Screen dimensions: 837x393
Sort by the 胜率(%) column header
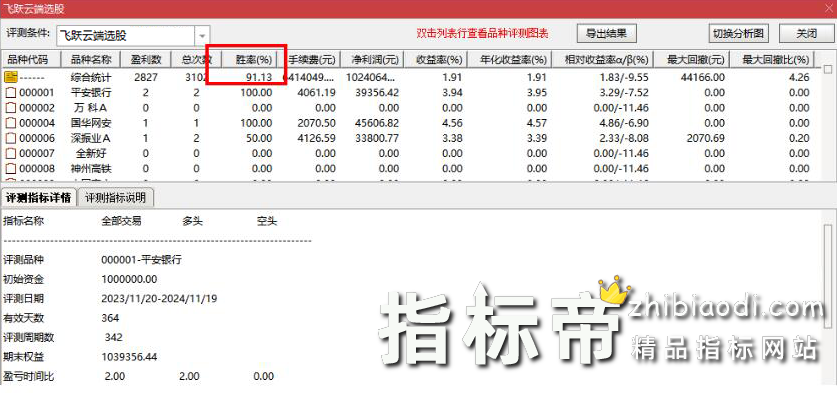click(254, 59)
